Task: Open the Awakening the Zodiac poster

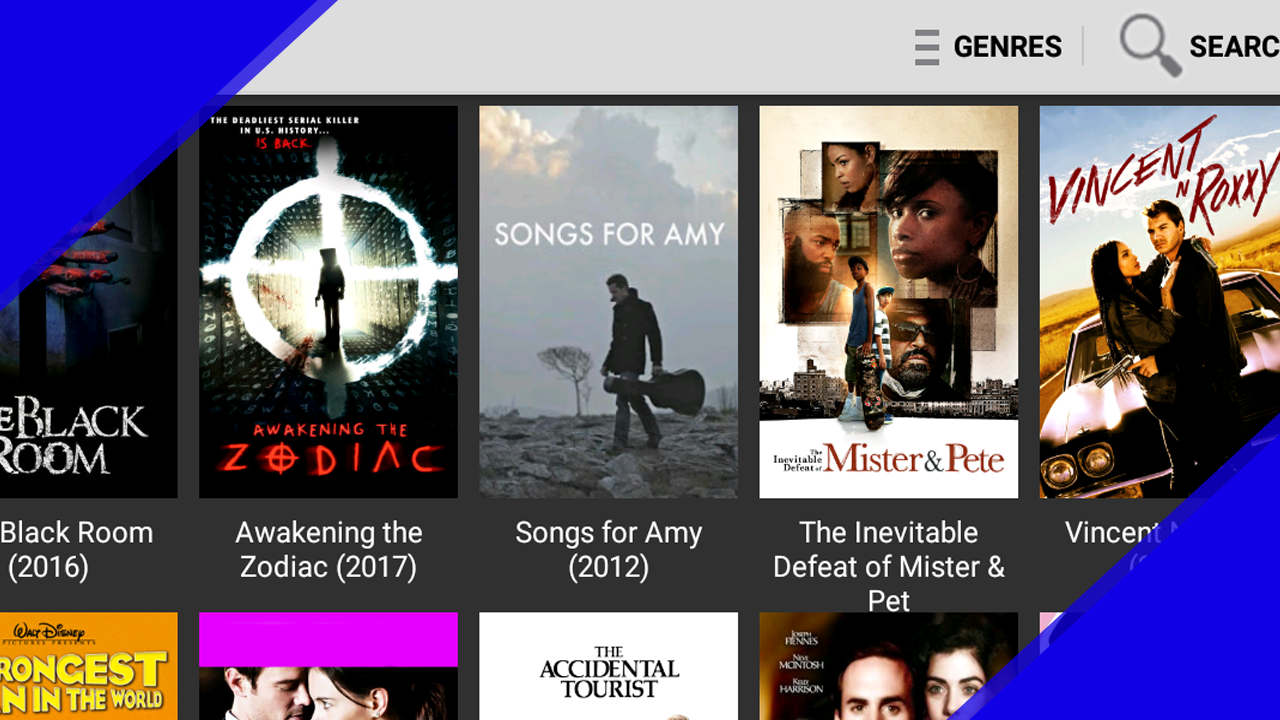Action: point(328,302)
